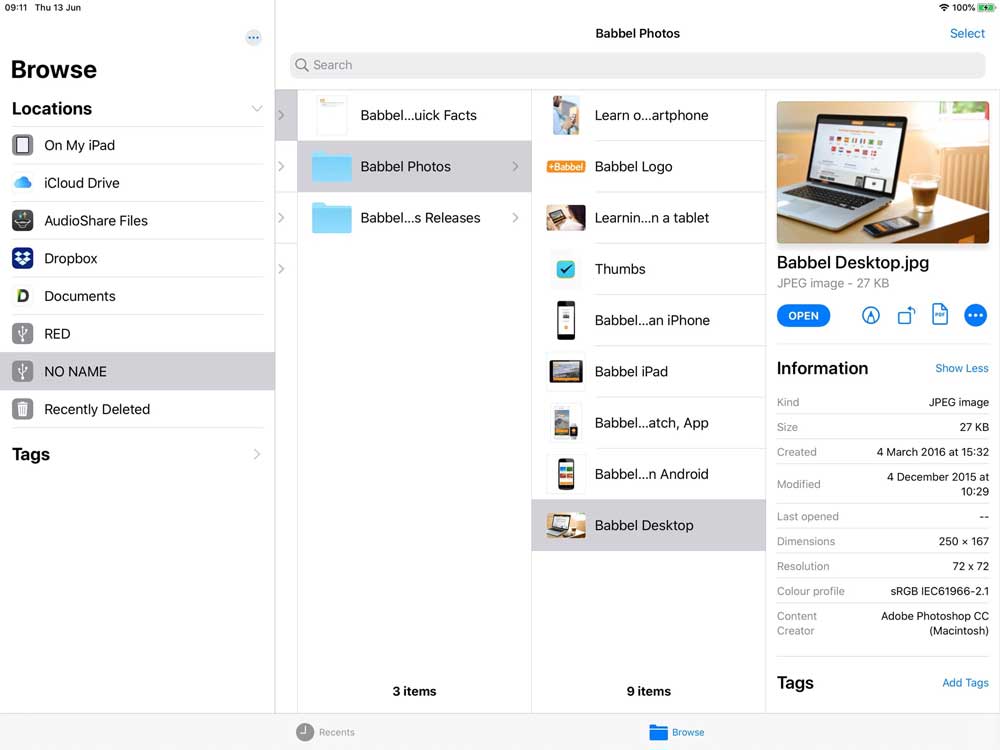Screen dimensions: 1000x750
Task: Tap the Select button
Action: [967, 33]
